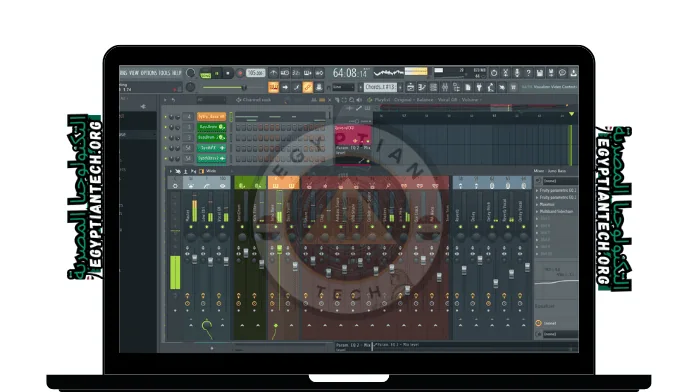Toggle typing keyboard to piano icon
The image size is (698, 392).
(273, 87)
